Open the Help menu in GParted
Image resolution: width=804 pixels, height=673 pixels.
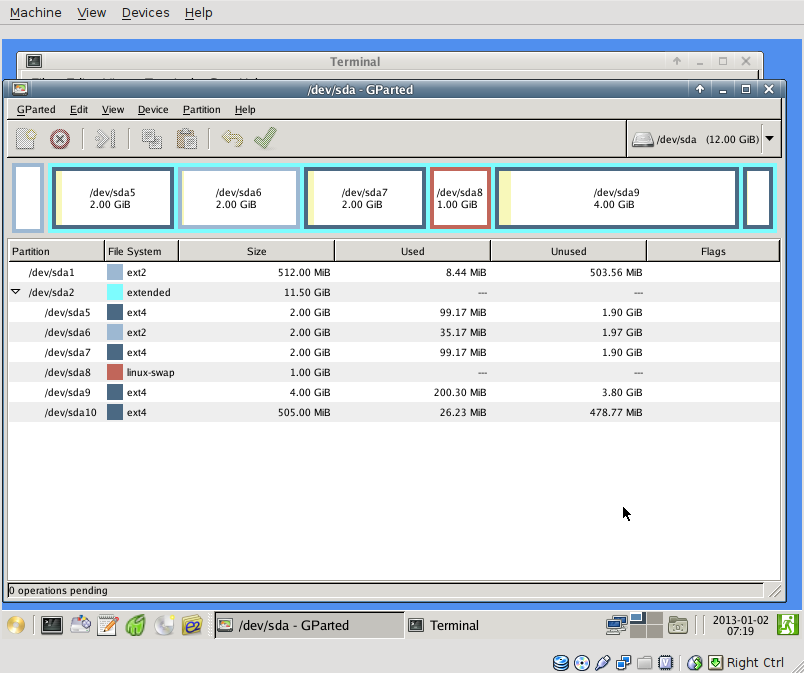click(245, 110)
